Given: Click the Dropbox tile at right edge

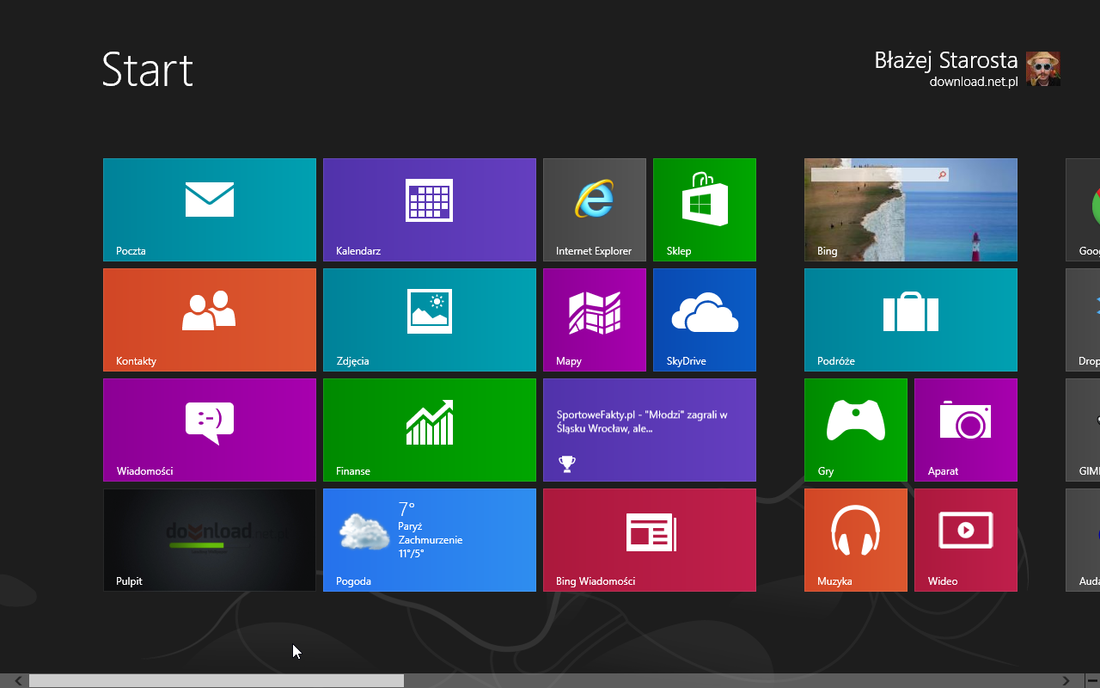Looking at the screenshot, I should click(1083, 320).
